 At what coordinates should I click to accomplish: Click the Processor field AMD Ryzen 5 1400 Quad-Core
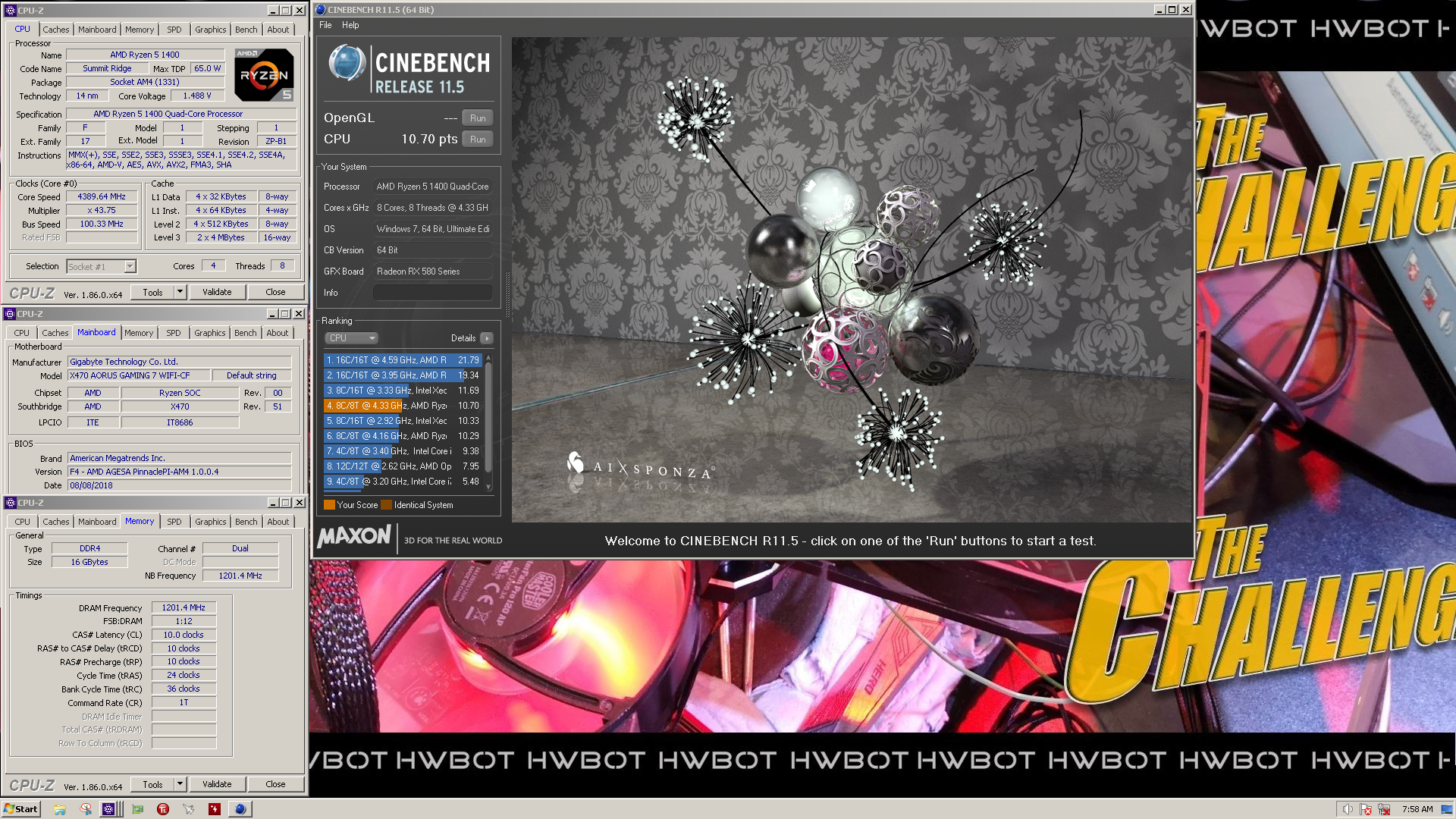(x=433, y=187)
